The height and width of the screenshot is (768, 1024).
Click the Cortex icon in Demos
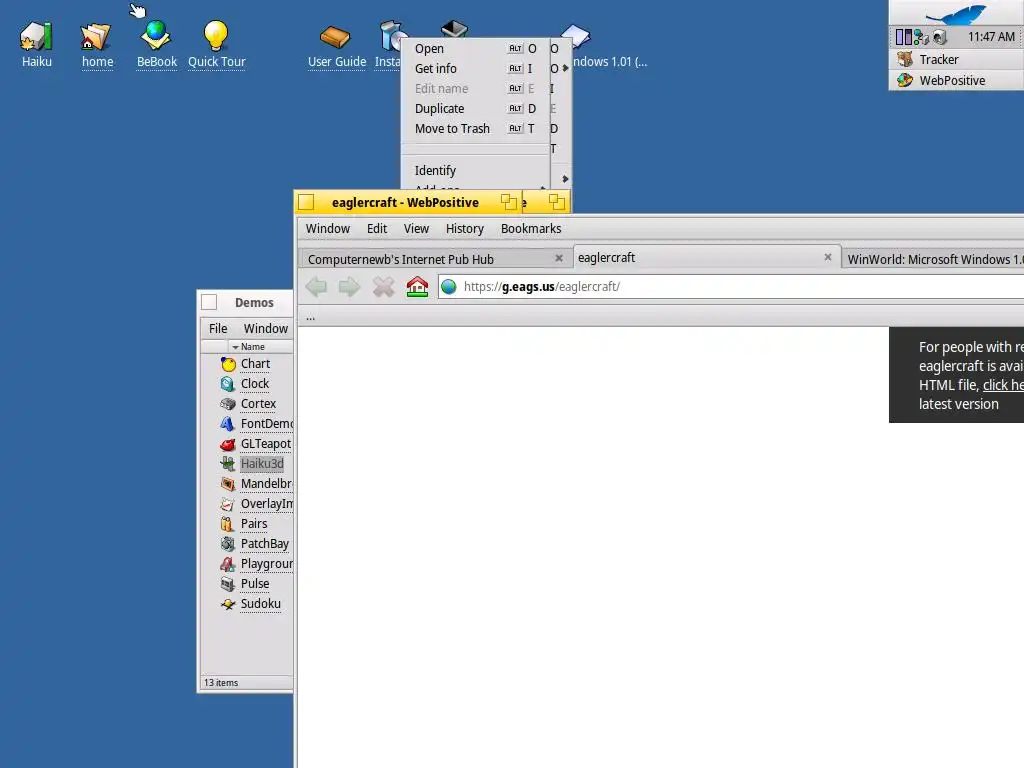pyautogui.click(x=228, y=404)
